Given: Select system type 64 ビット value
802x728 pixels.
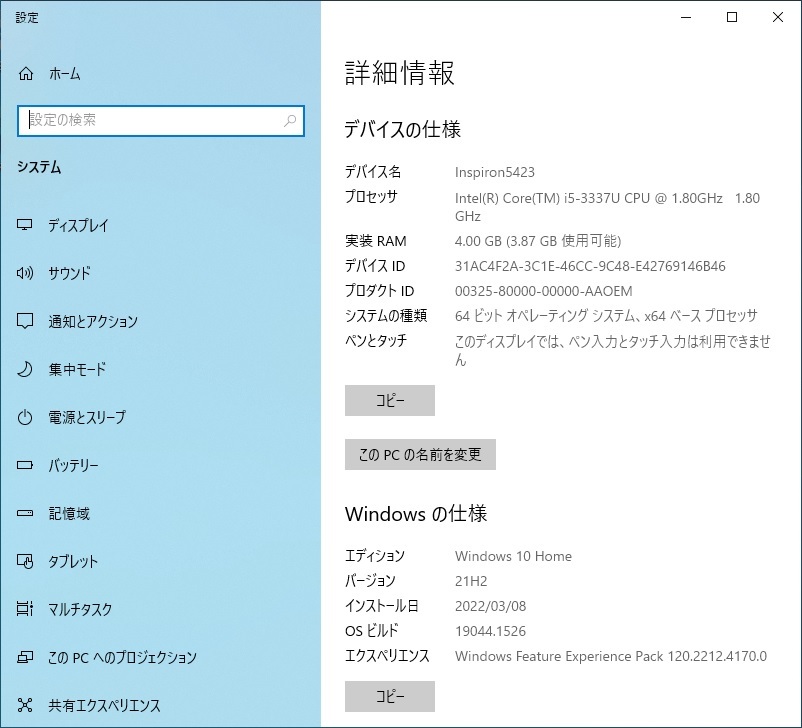Looking at the screenshot, I should tap(606, 316).
